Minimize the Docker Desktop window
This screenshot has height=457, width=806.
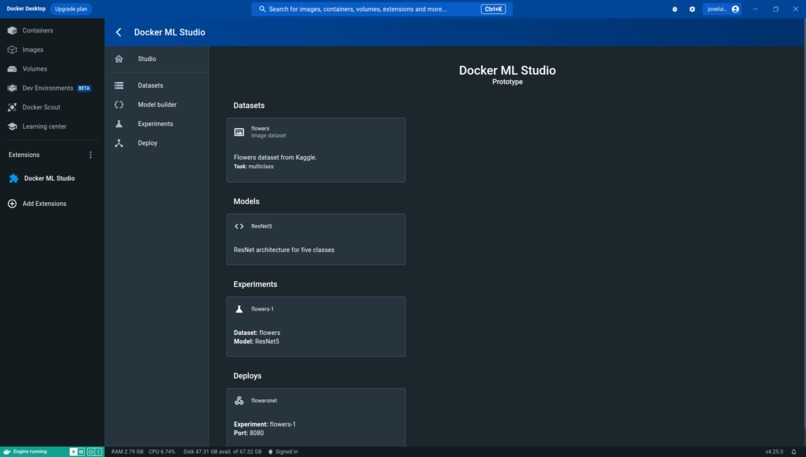coord(755,9)
